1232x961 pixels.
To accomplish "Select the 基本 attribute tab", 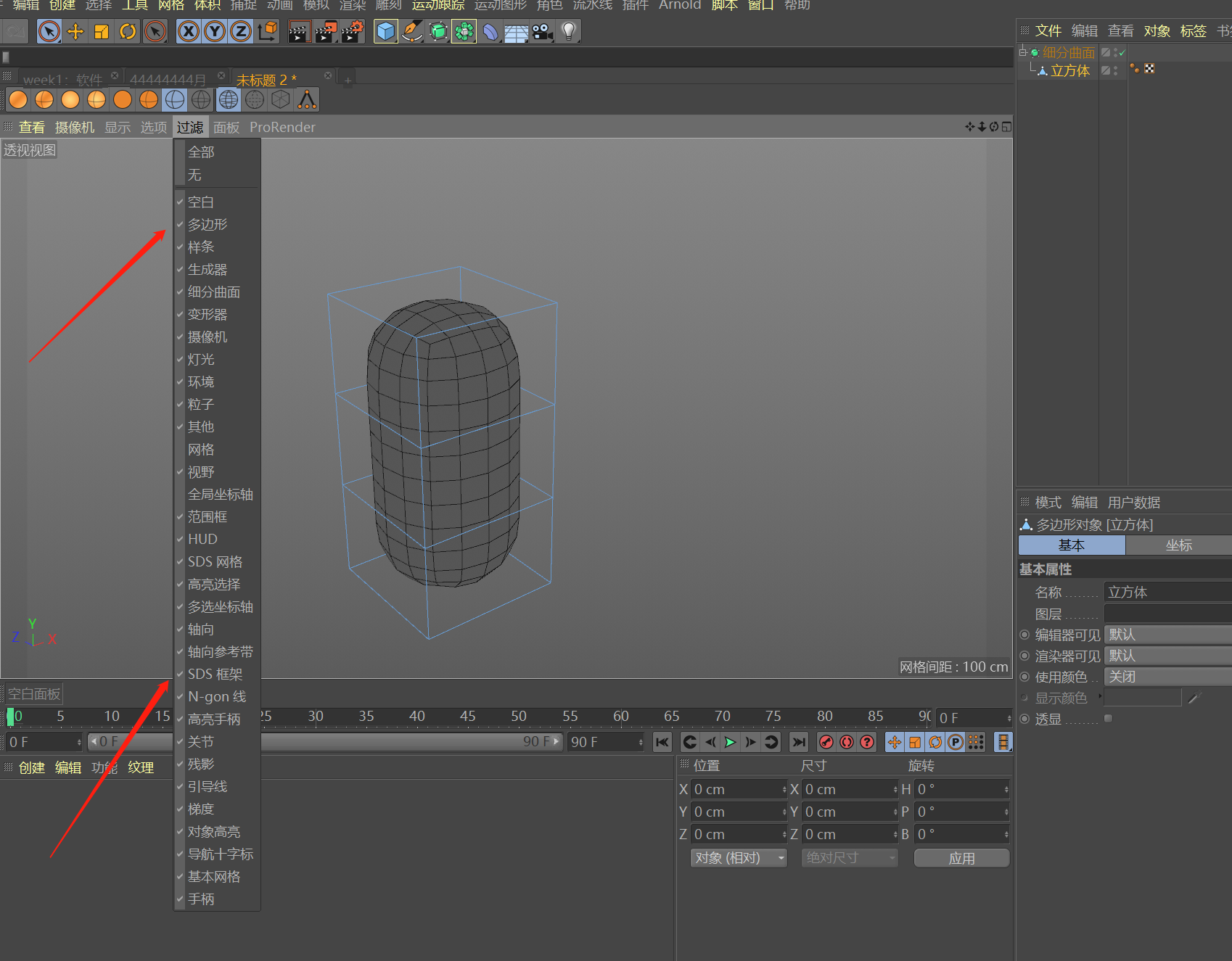I will (1072, 545).
